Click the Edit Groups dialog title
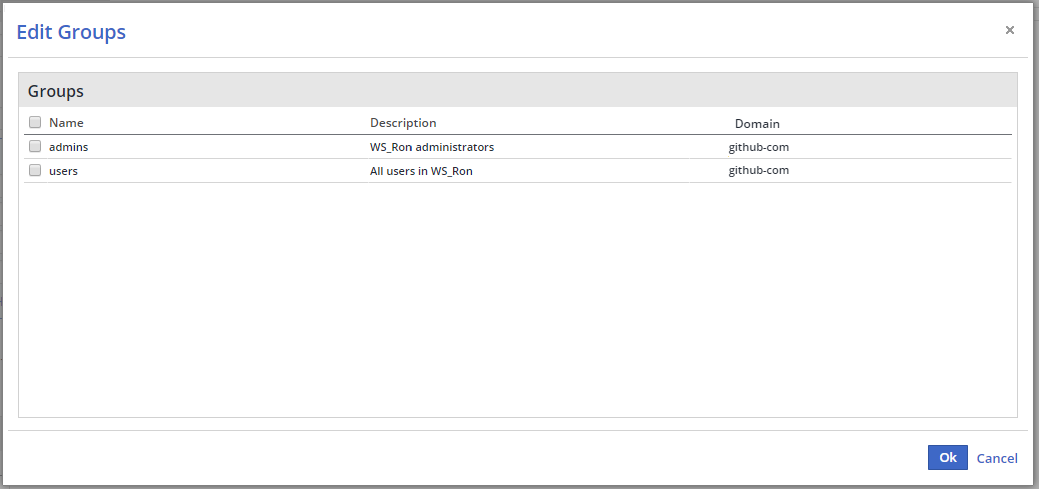Screen dimensions: 1039x489 (x=71, y=32)
